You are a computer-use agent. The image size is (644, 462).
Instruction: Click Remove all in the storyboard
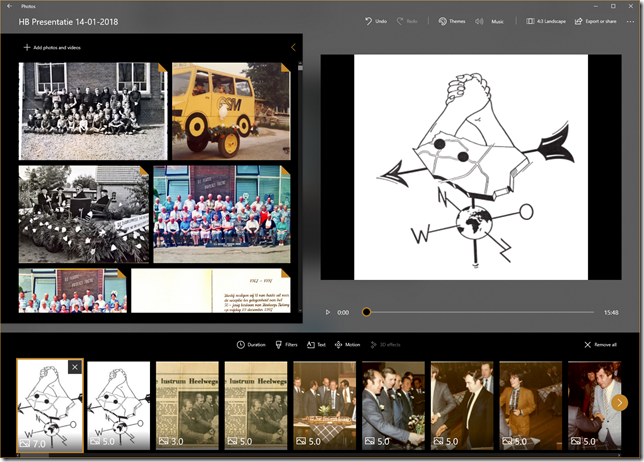coord(600,344)
